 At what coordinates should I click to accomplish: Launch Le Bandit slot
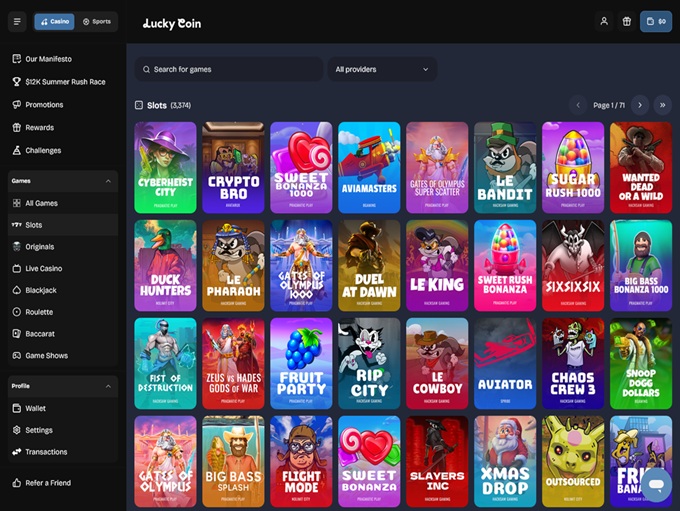tap(505, 167)
